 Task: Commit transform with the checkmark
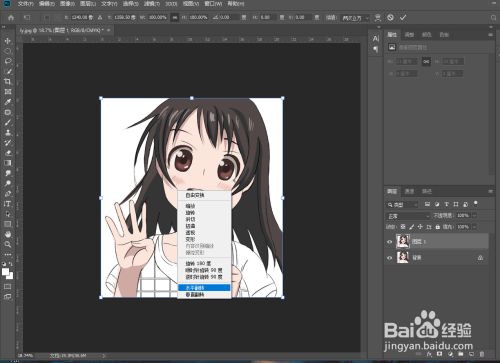(x=403, y=17)
